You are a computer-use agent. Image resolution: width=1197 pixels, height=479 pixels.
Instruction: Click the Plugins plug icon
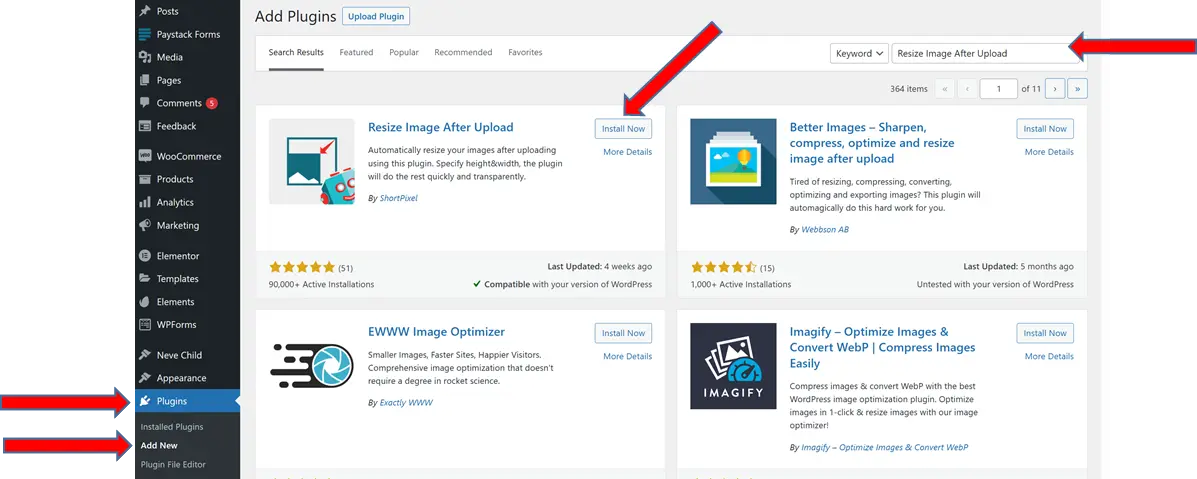[x=144, y=401]
